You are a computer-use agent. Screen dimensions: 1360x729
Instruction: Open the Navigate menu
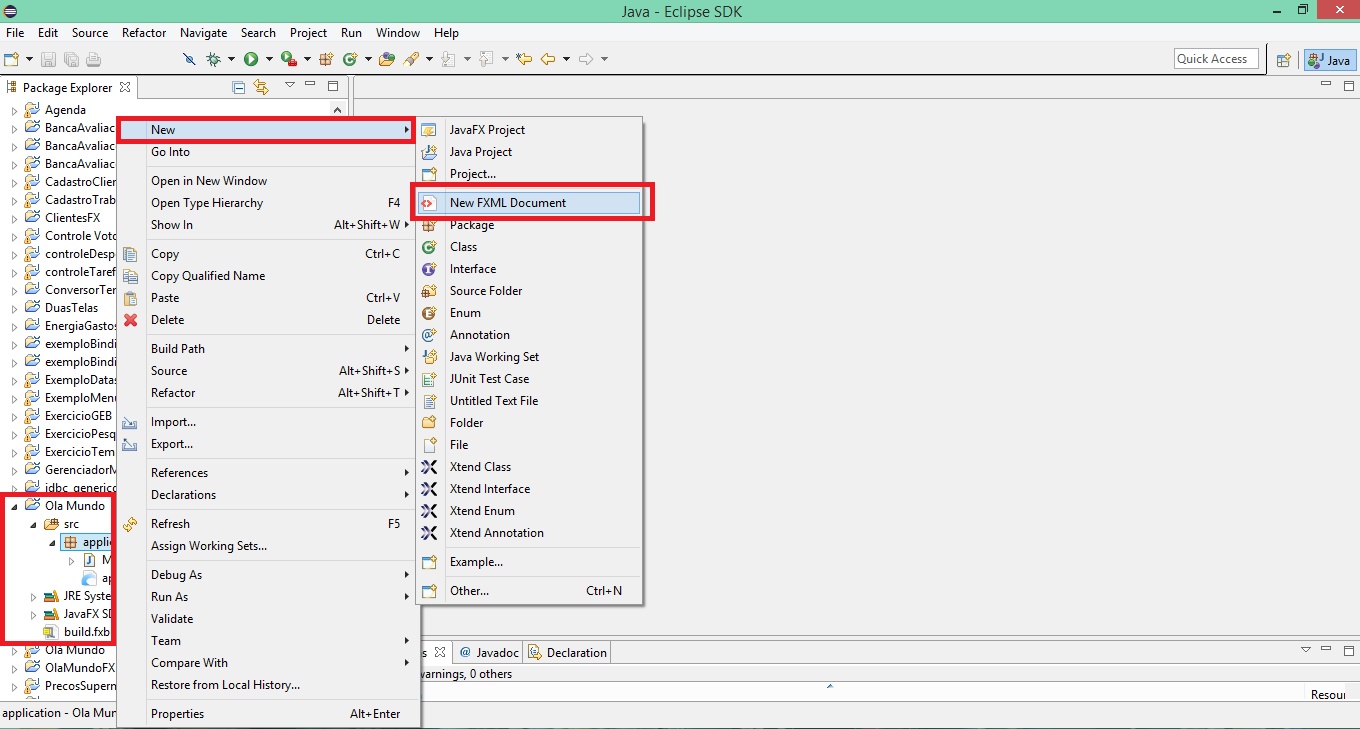pyautogui.click(x=204, y=33)
